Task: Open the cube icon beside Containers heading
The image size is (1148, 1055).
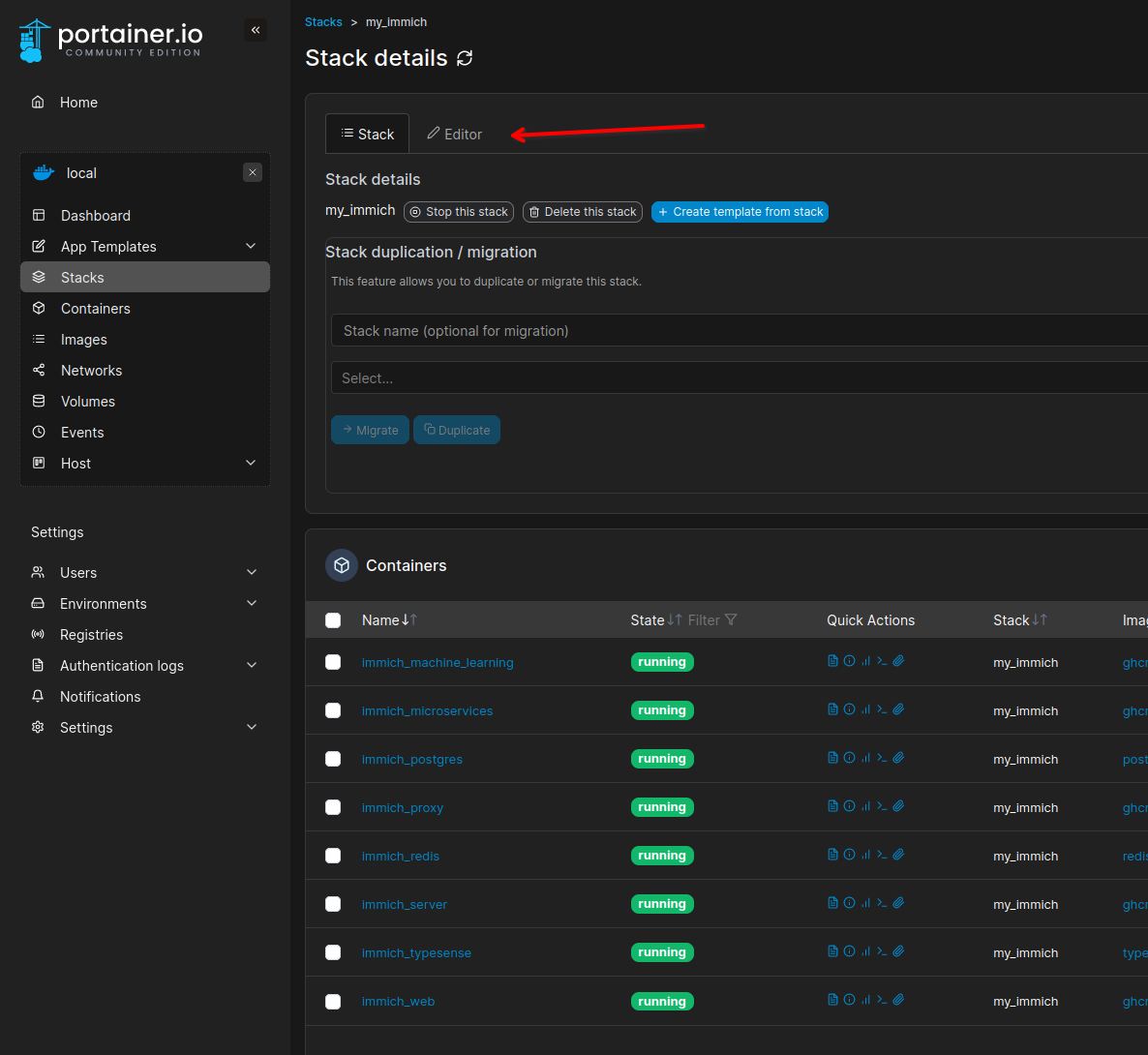Action: pyautogui.click(x=341, y=565)
